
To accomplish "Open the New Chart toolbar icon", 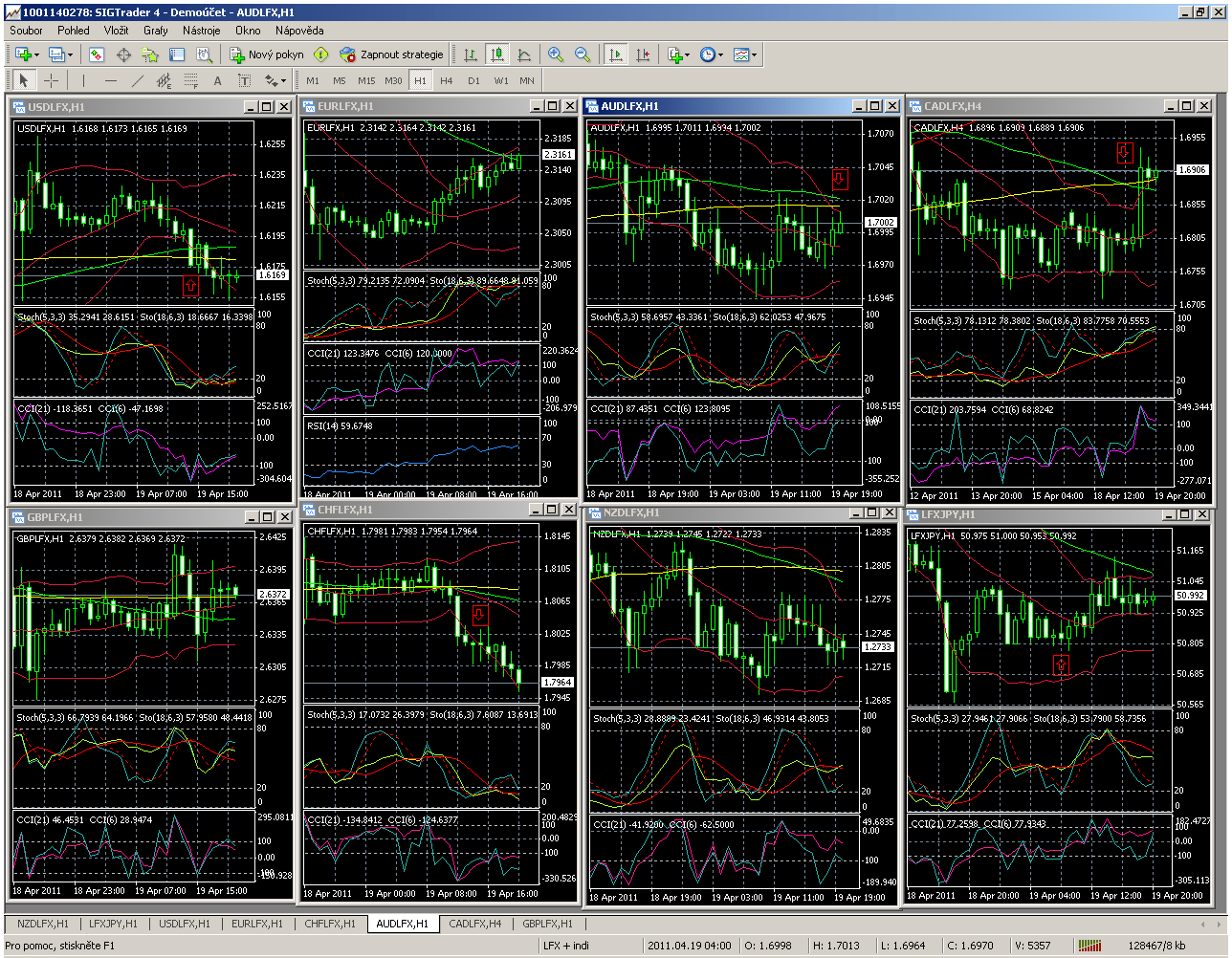I will [x=21, y=54].
